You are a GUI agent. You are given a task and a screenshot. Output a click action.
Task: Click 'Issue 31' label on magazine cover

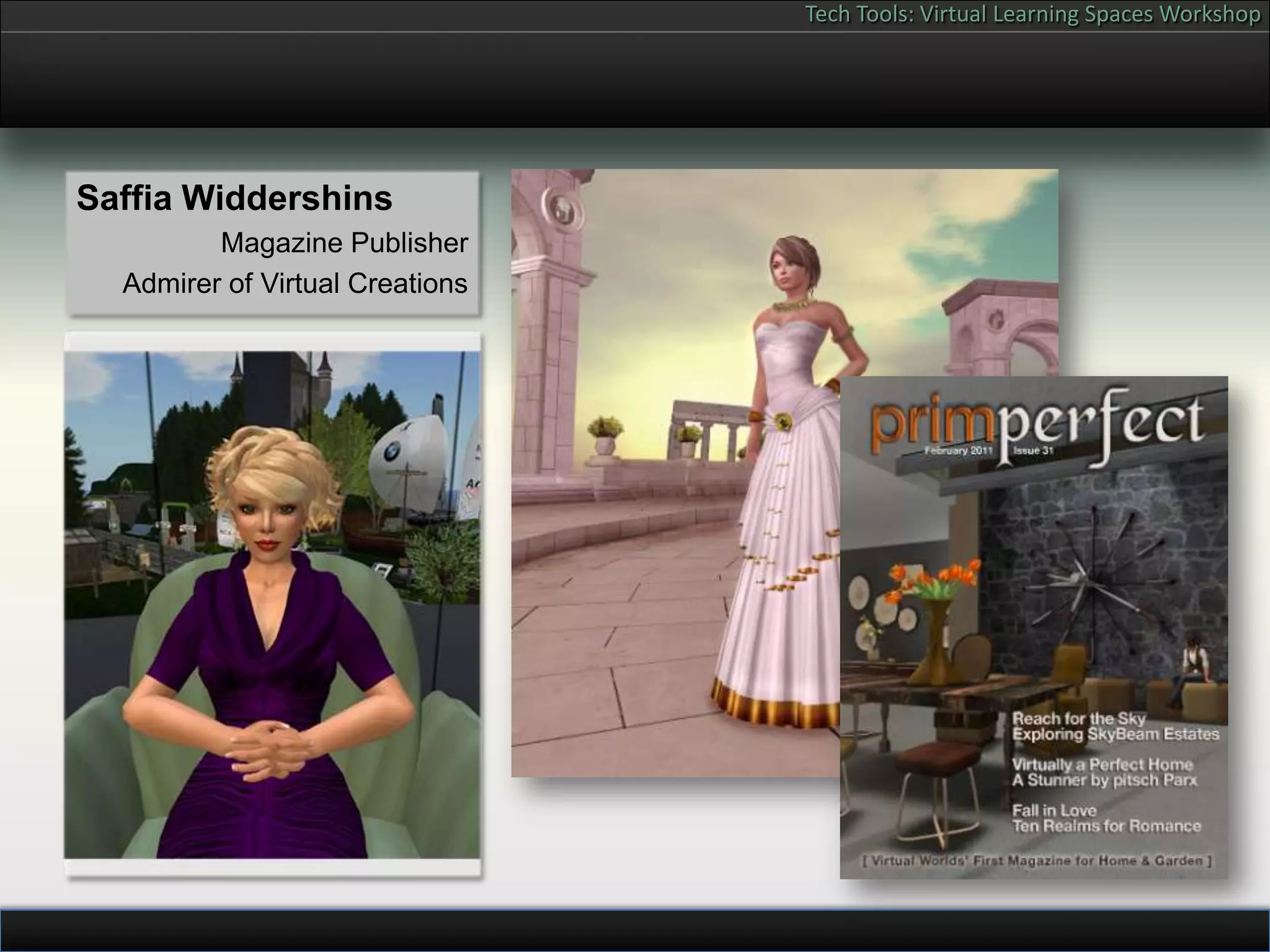(1033, 451)
